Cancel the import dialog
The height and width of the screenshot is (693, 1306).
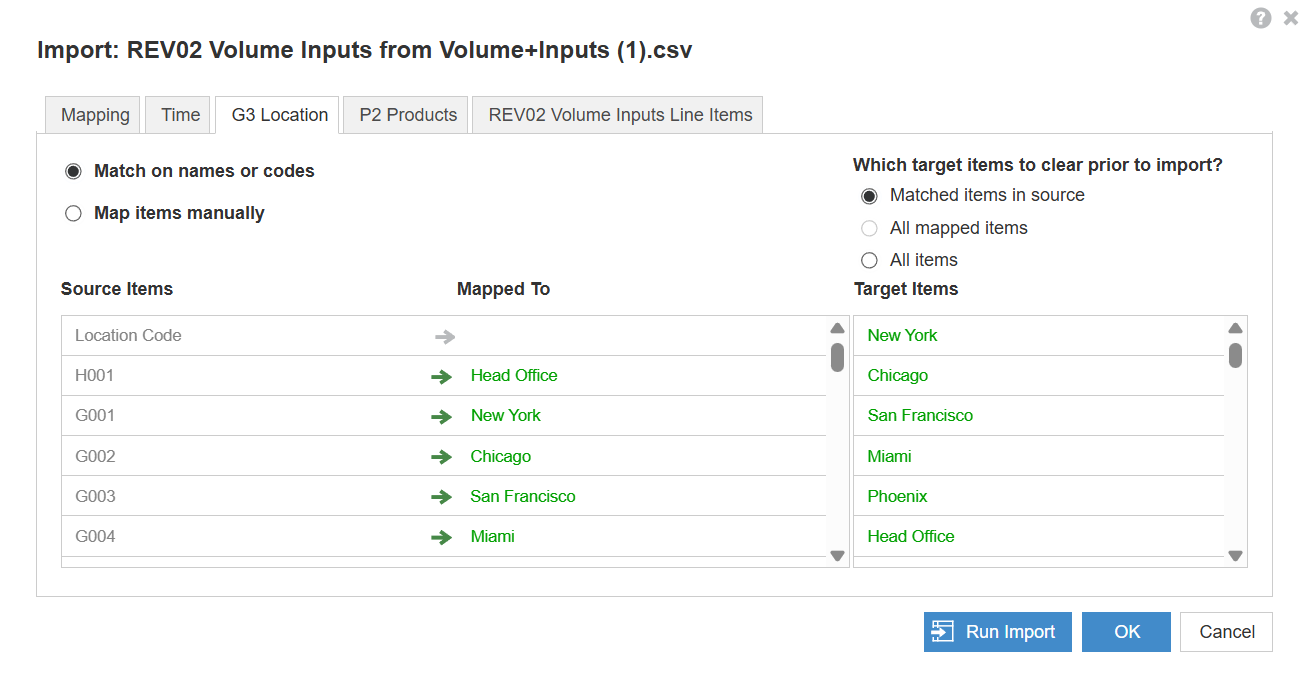point(1227,632)
